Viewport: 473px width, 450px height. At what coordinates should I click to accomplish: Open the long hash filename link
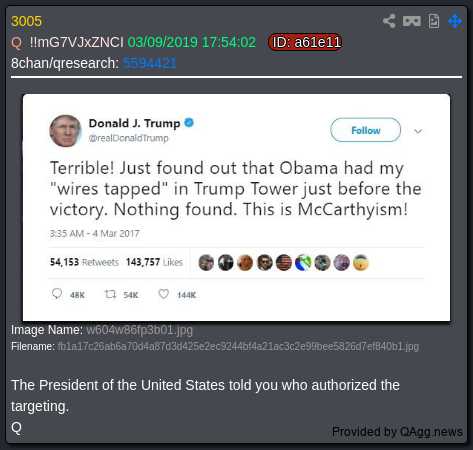pyautogui.click(x=238, y=347)
